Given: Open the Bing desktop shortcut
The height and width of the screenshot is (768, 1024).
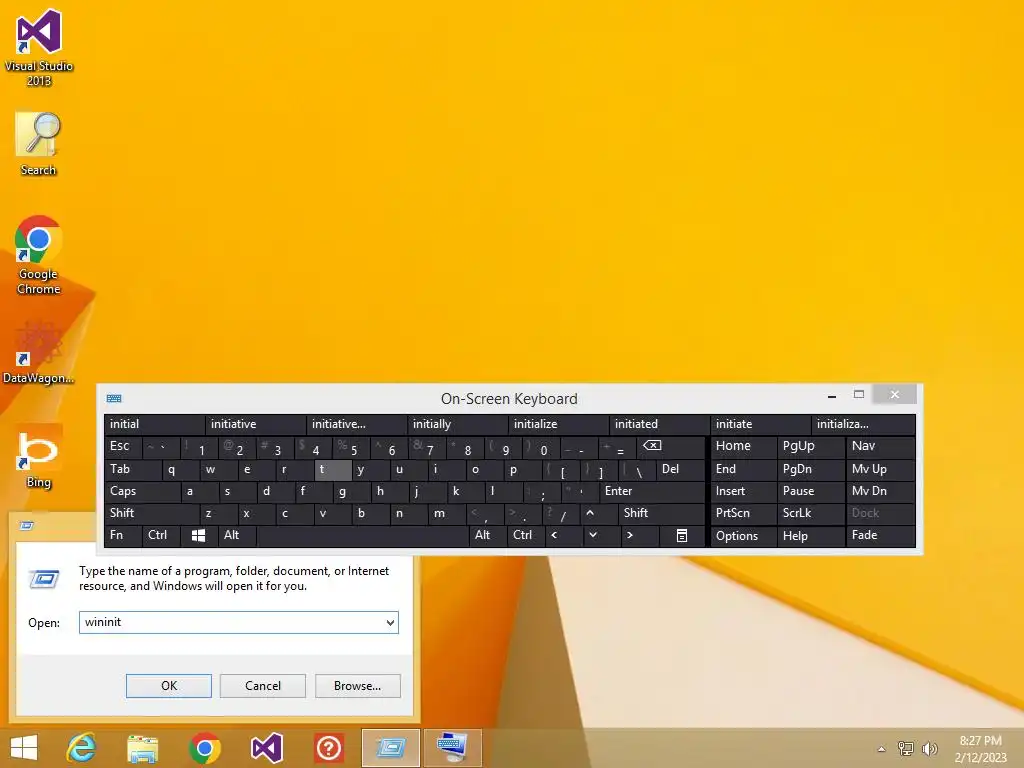Looking at the screenshot, I should pyautogui.click(x=39, y=456).
